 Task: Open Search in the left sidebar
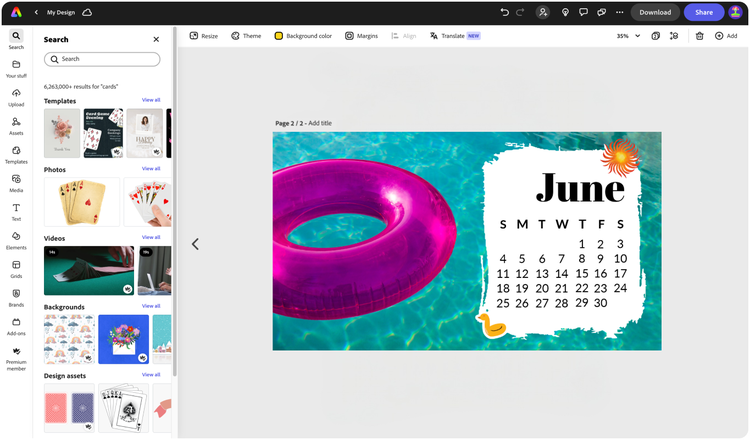[16, 40]
